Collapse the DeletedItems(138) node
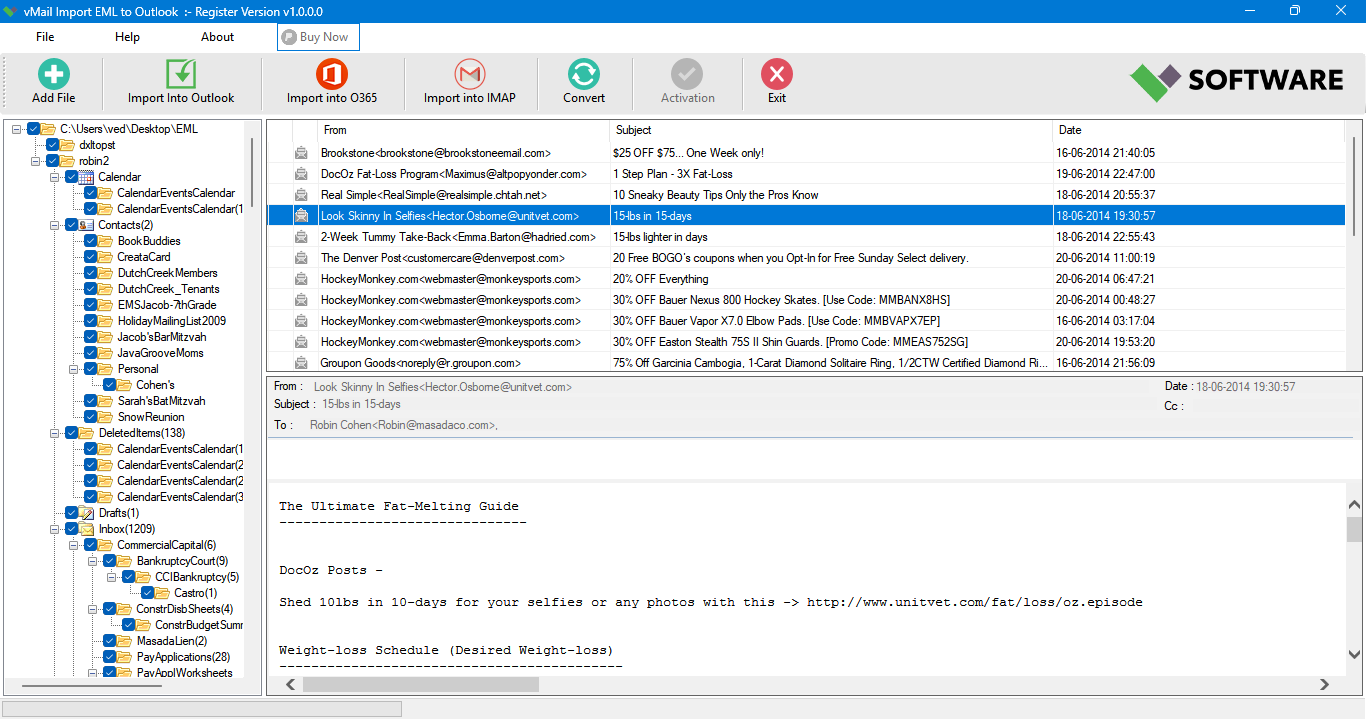The width and height of the screenshot is (1366, 720). tap(55, 433)
